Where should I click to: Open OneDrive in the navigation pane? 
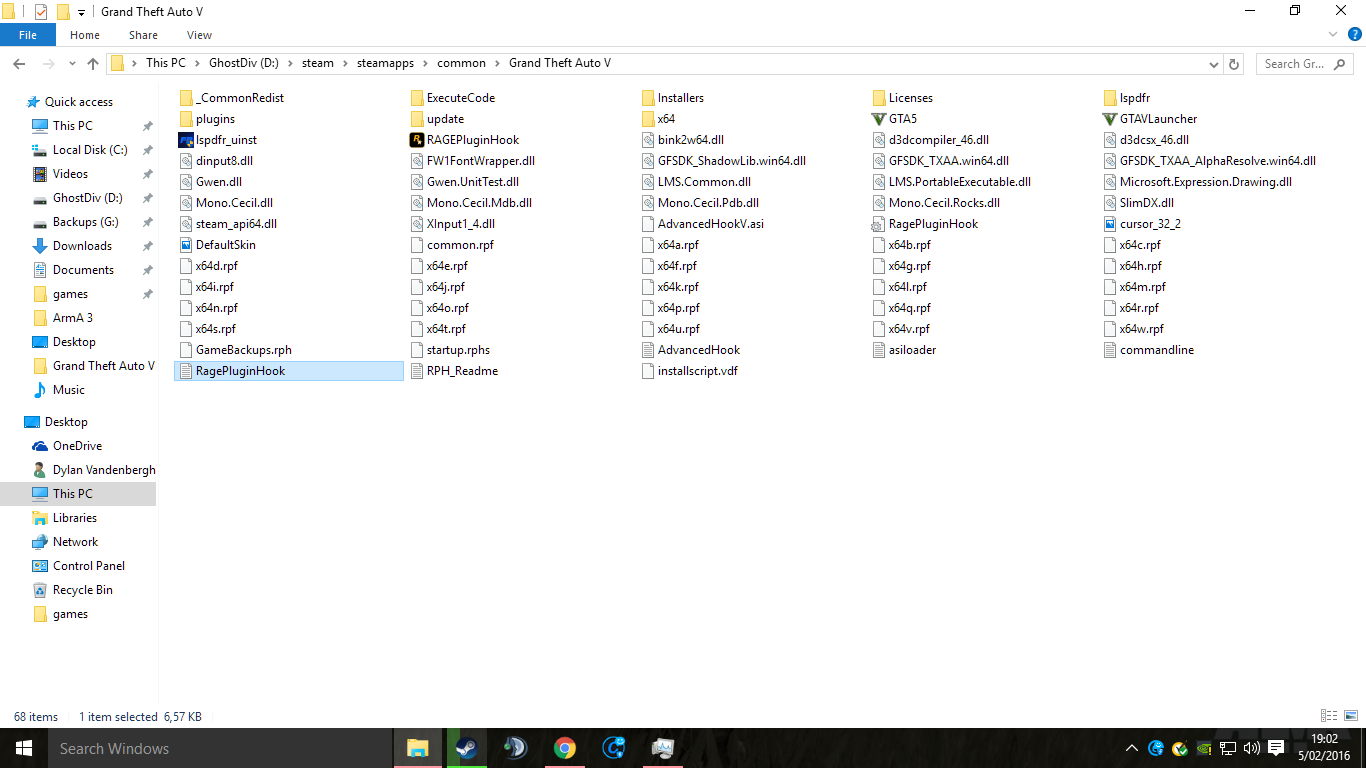[x=77, y=446]
